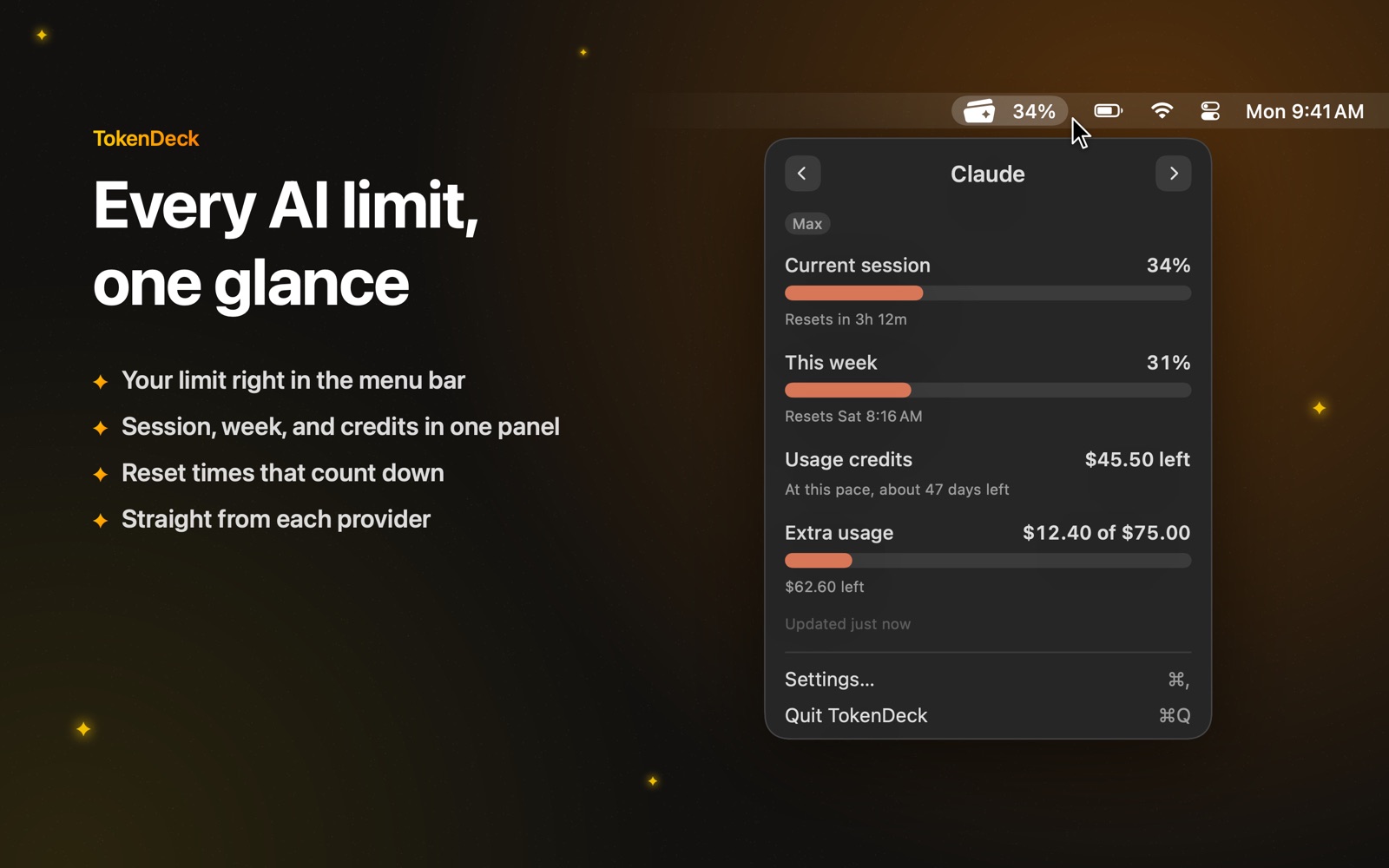The image size is (1389, 868).
Task: Click the Mon 9:41 AM clock
Action: point(1304,111)
